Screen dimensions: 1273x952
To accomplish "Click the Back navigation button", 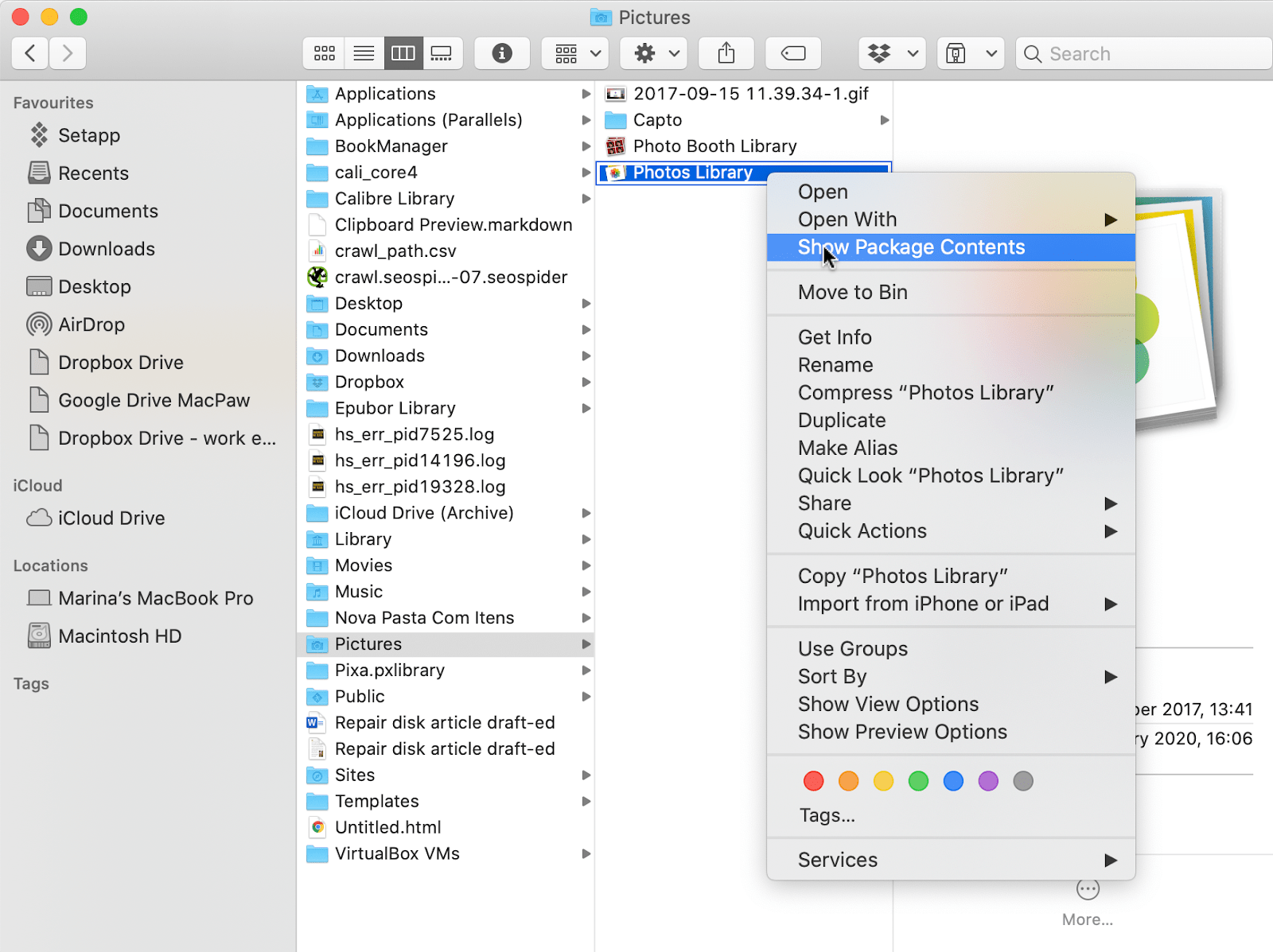I will (29, 52).
